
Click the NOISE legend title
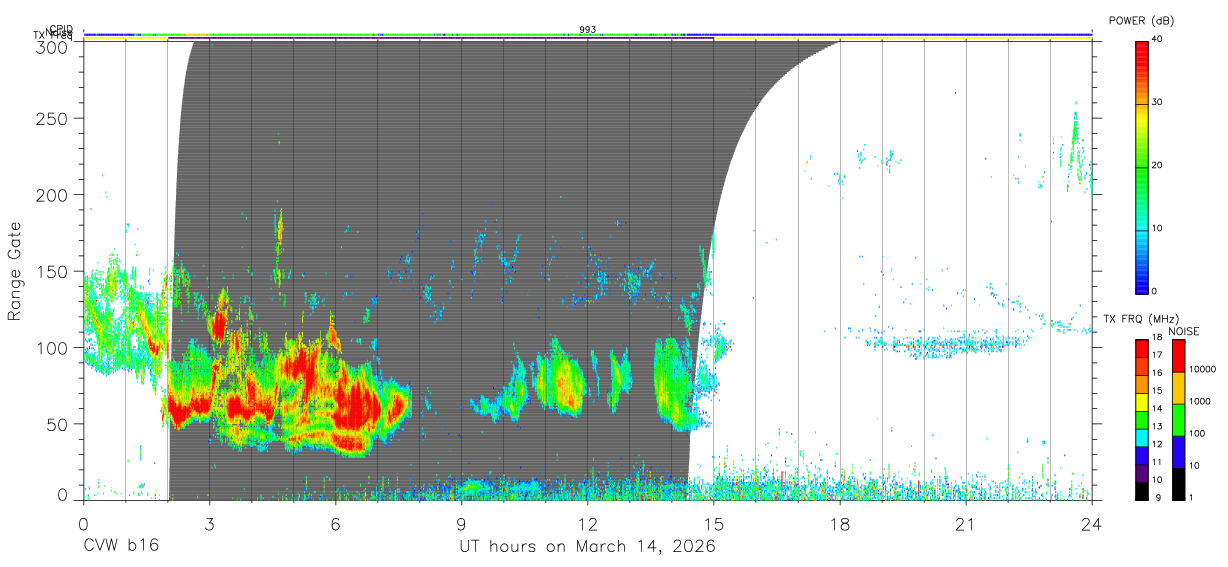[x=1183, y=331]
